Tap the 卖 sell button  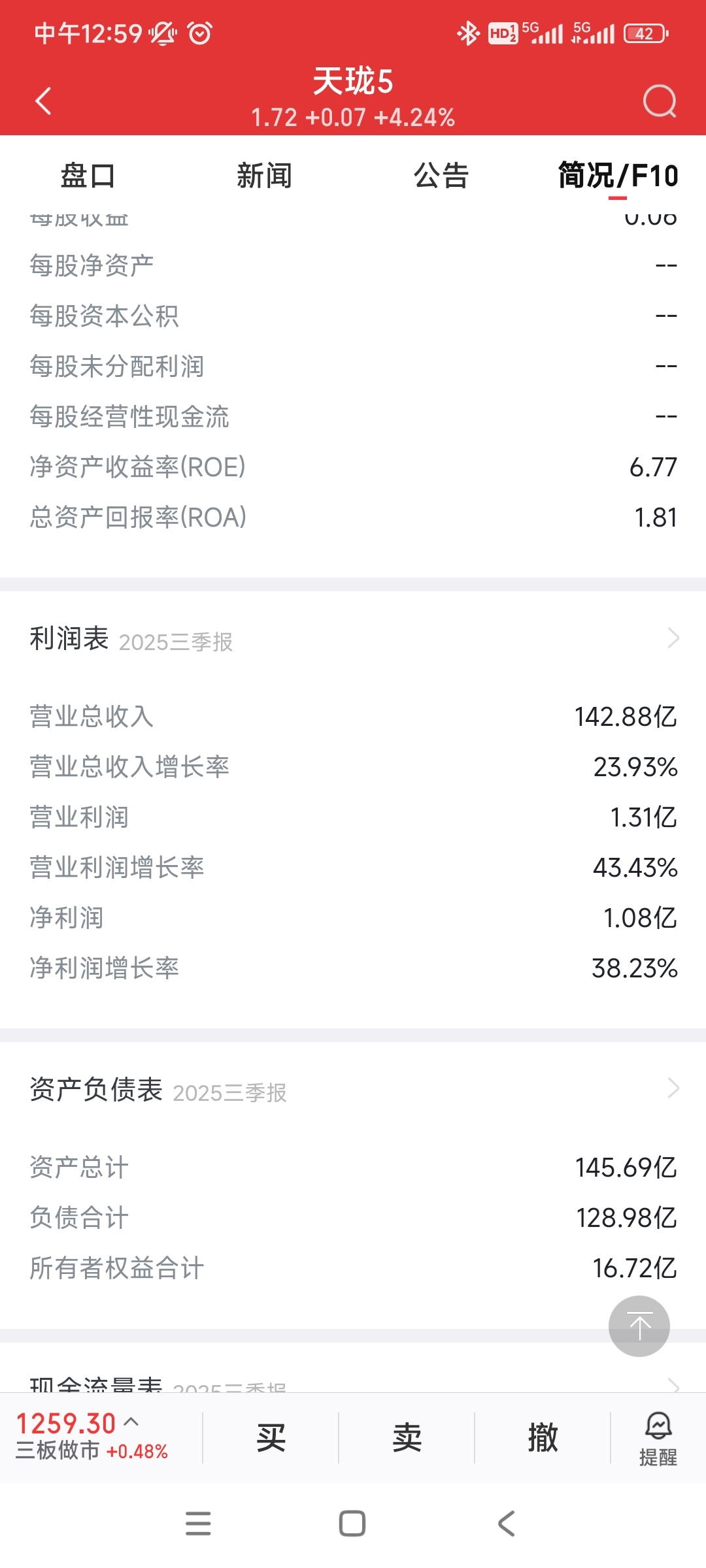click(407, 1438)
